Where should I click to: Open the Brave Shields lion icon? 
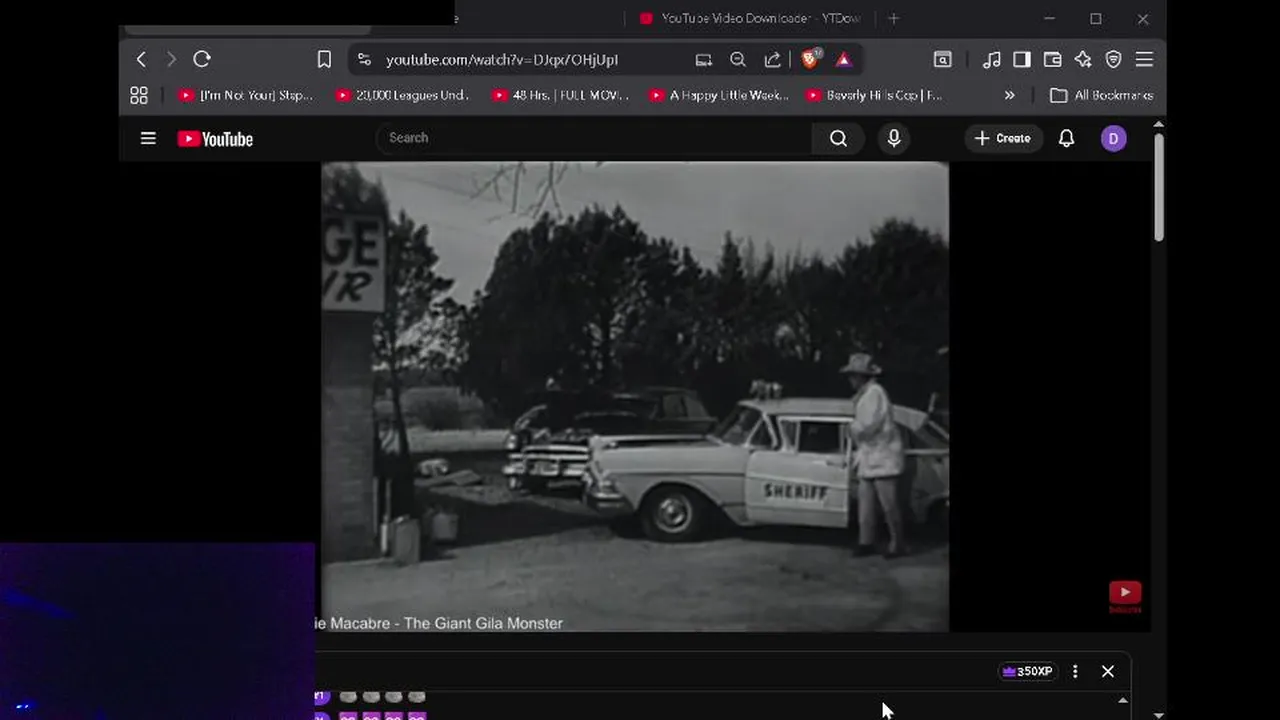click(810, 59)
